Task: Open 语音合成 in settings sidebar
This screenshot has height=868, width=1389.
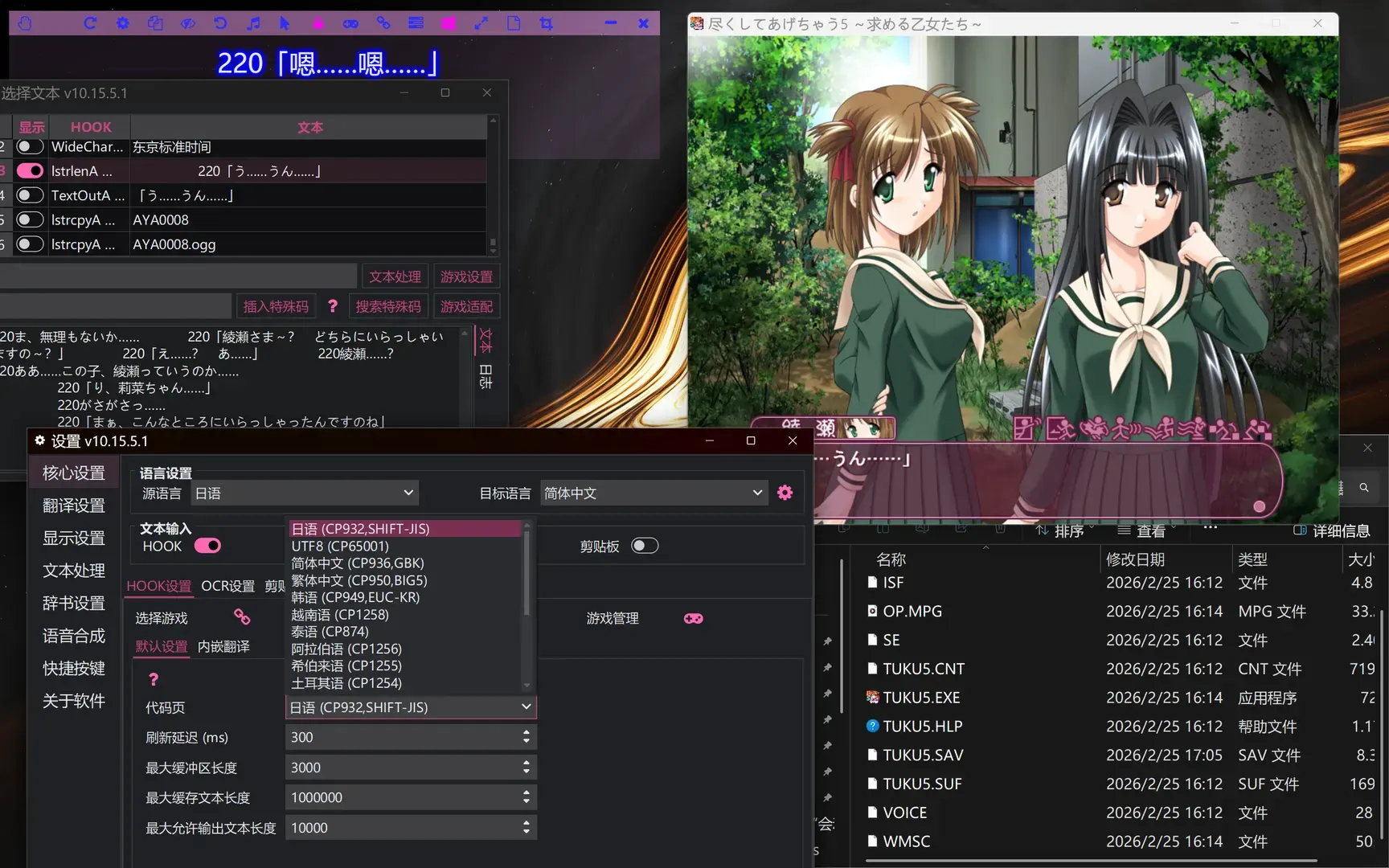Action: [x=74, y=636]
